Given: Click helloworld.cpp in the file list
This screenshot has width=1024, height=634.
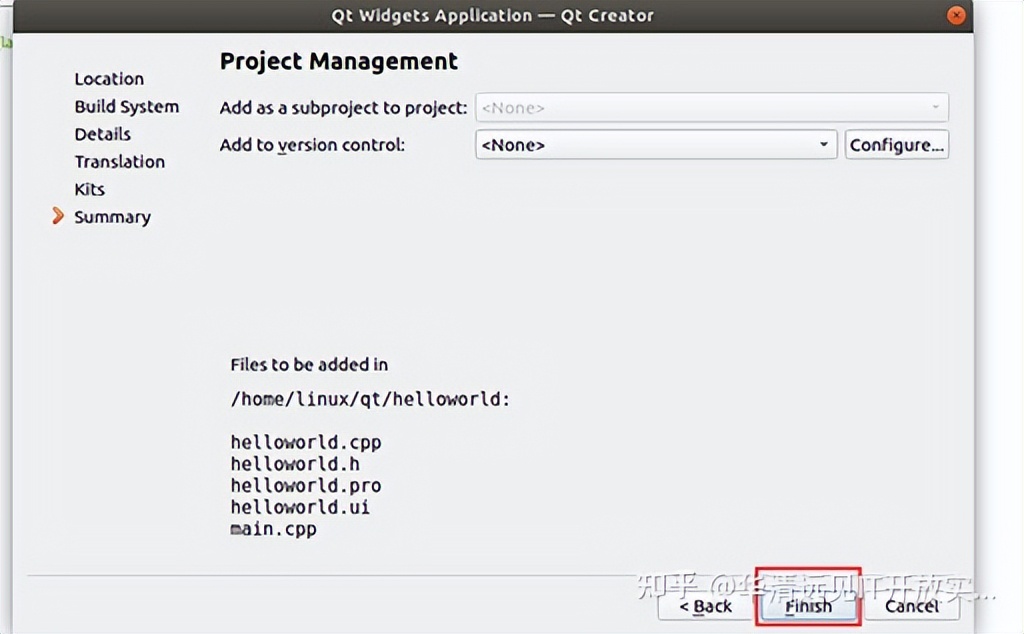Looking at the screenshot, I should coord(305,442).
